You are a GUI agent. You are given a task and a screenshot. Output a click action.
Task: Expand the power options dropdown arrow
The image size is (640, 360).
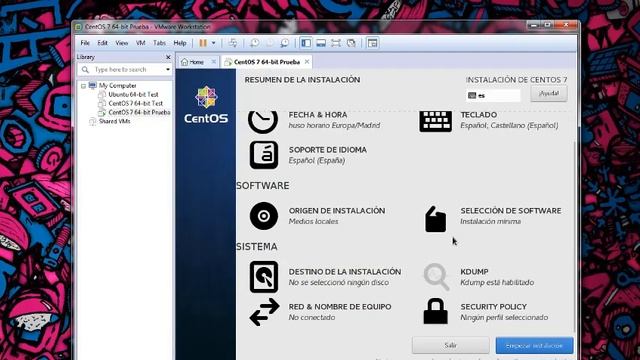click(213, 43)
